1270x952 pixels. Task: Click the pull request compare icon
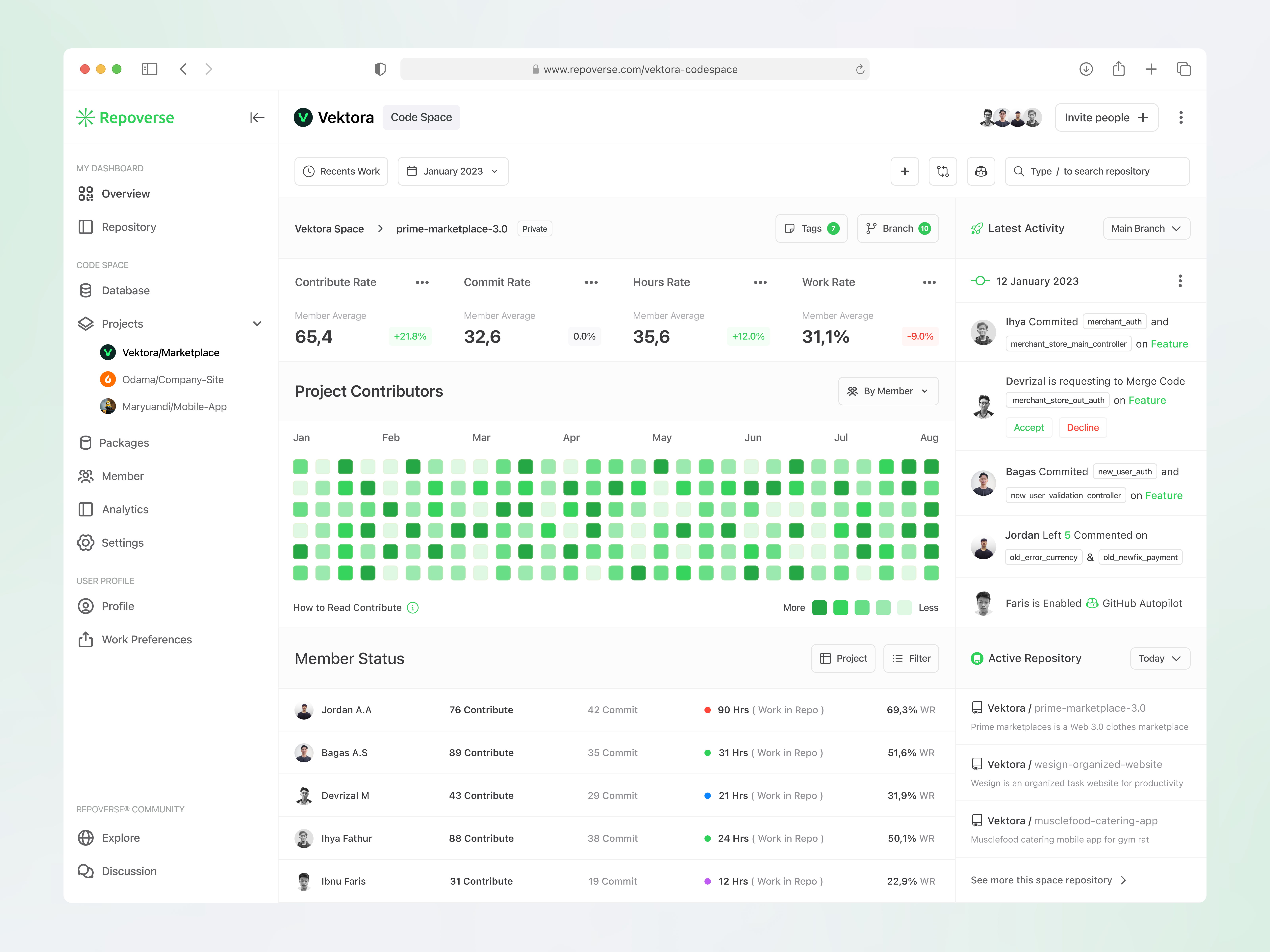(943, 172)
